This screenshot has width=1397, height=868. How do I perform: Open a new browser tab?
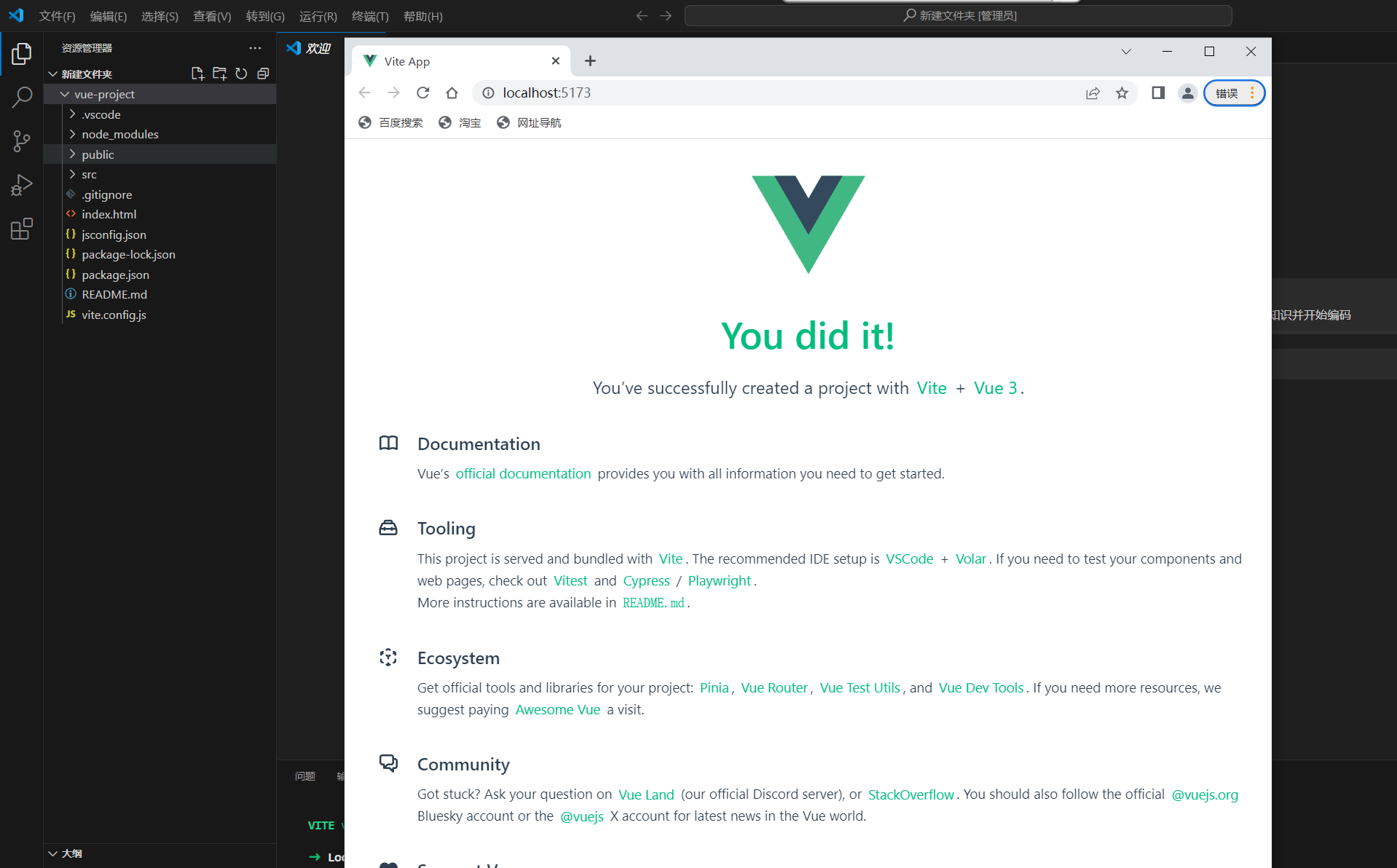590,61
